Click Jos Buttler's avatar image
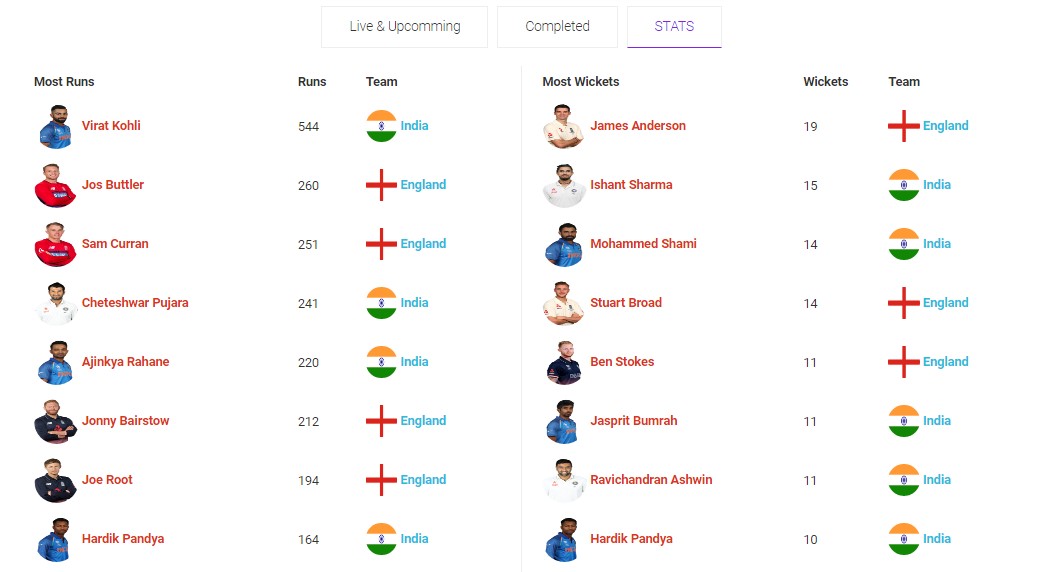This screenshot has height=572, width=1044. click(55, 186)
